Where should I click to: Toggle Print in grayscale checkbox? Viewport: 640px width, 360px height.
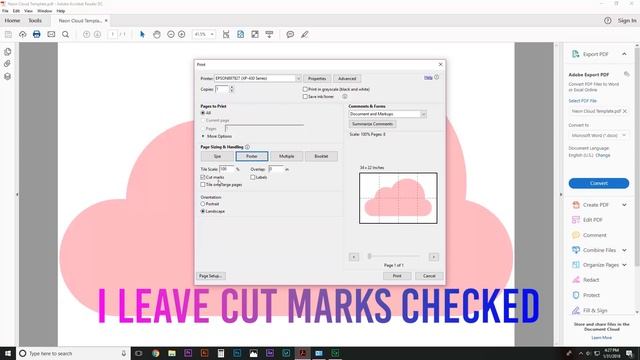coord(305,89)
